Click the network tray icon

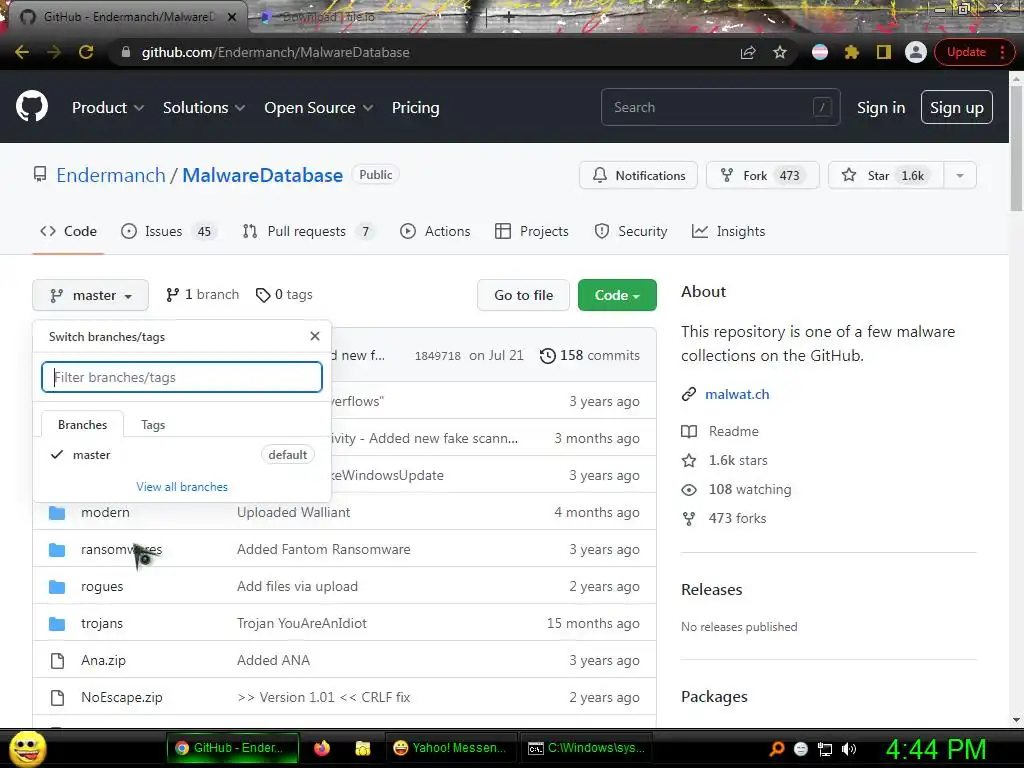825,749
